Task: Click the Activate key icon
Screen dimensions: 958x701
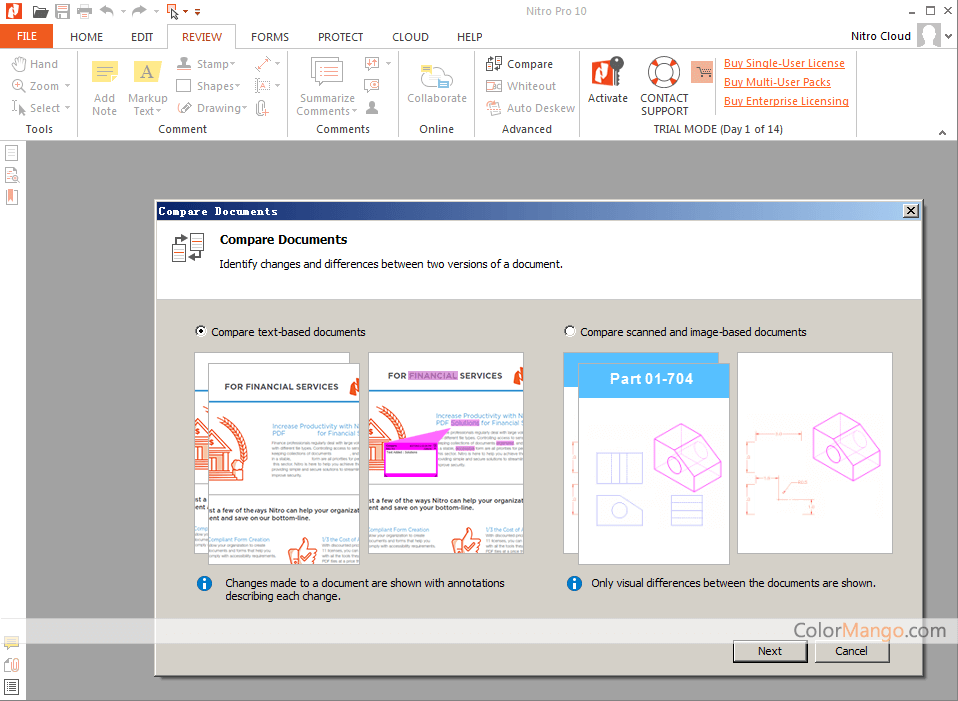Action: click(x=607, y=72)
